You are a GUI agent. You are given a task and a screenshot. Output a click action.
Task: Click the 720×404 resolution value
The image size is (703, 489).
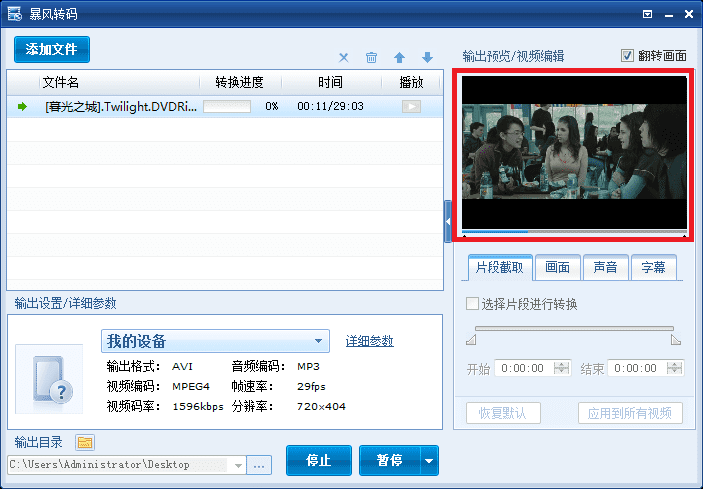321,407
